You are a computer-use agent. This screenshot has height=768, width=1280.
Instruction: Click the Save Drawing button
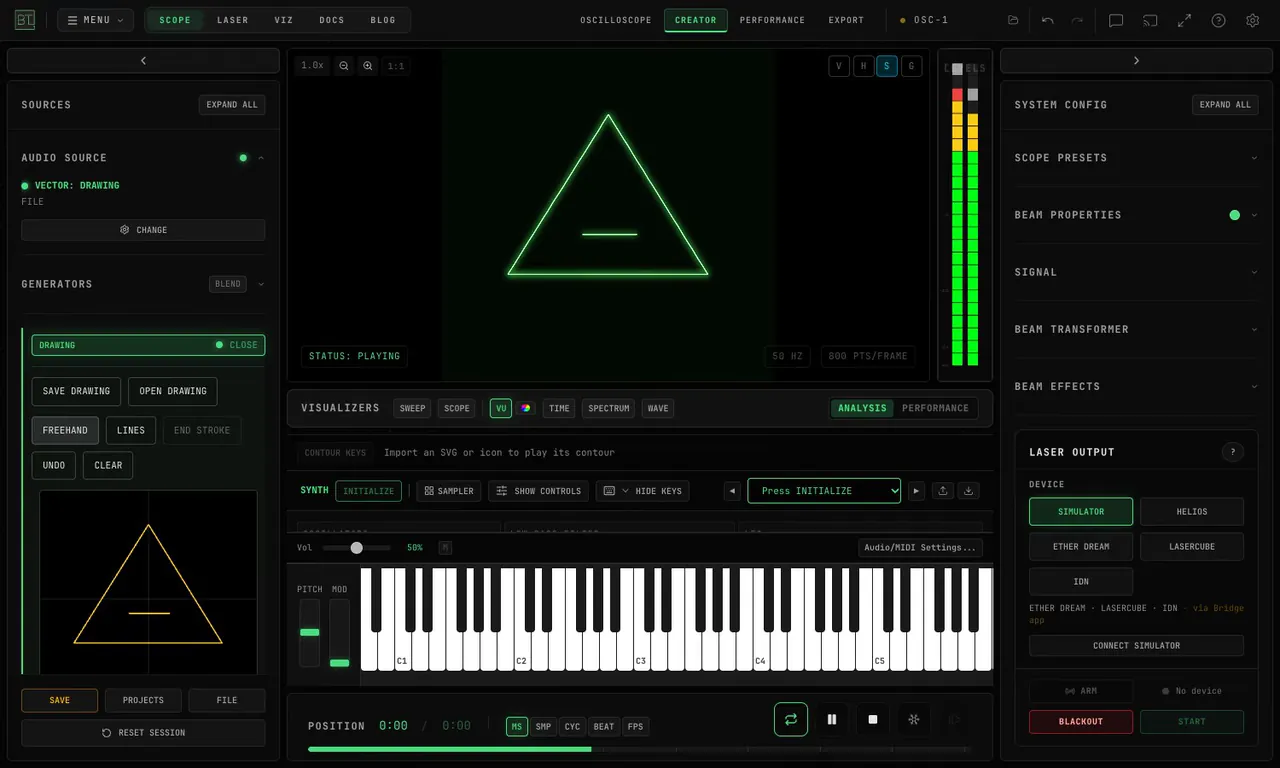(76, 391)
